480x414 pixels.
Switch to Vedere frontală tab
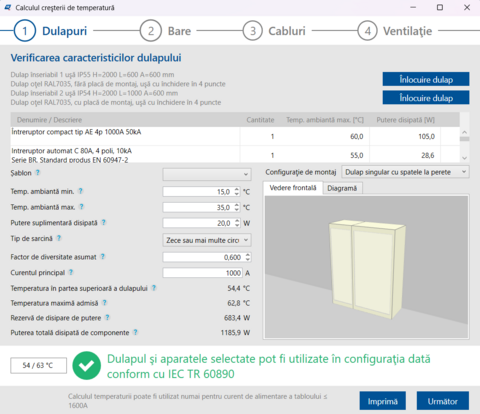tap(293, 188)
